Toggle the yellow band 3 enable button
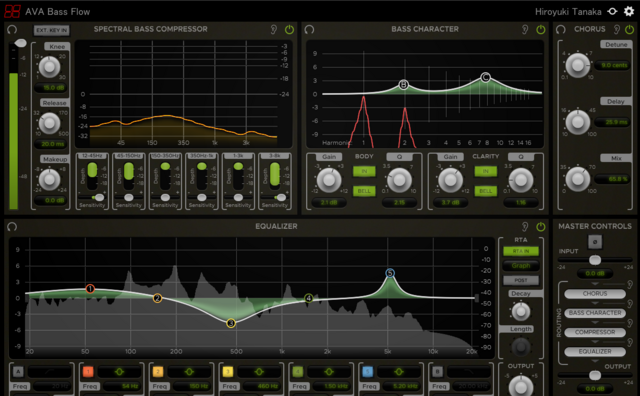The image size is (640, 396). (228, 372)
